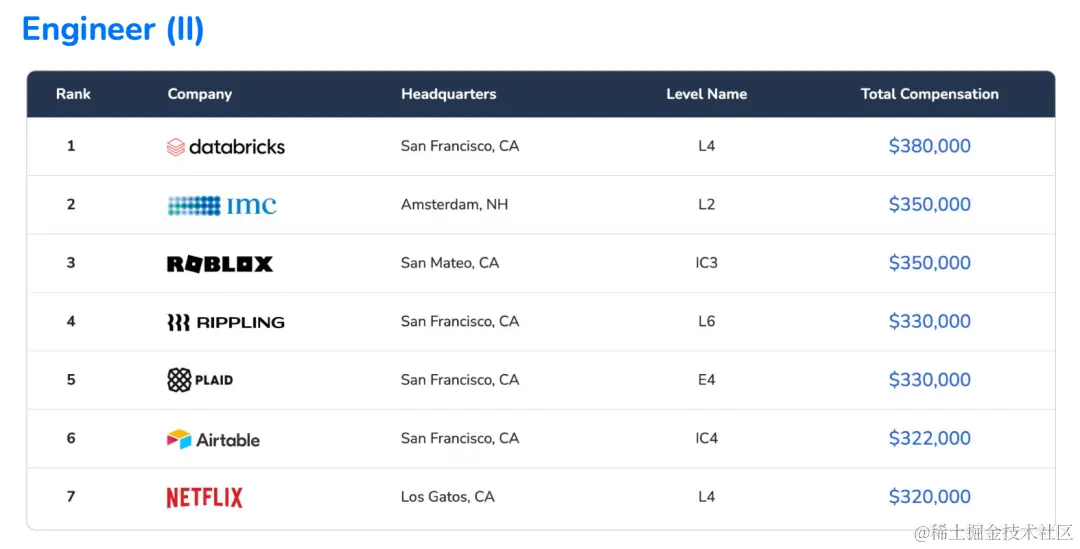Open Databricks $380,000 compensation link

tap(930, 146)
